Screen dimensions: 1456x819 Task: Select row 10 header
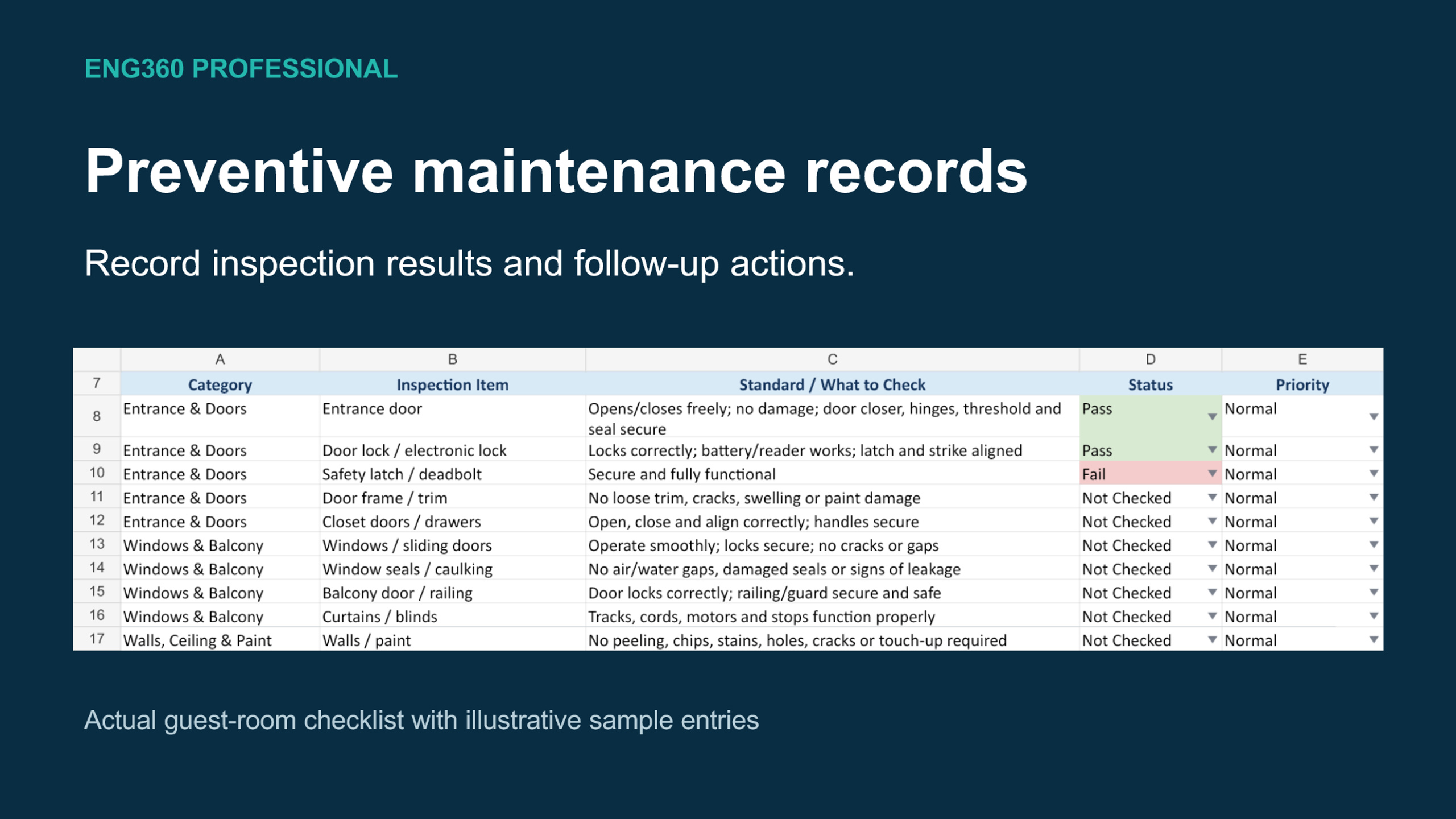pos(97,473)
